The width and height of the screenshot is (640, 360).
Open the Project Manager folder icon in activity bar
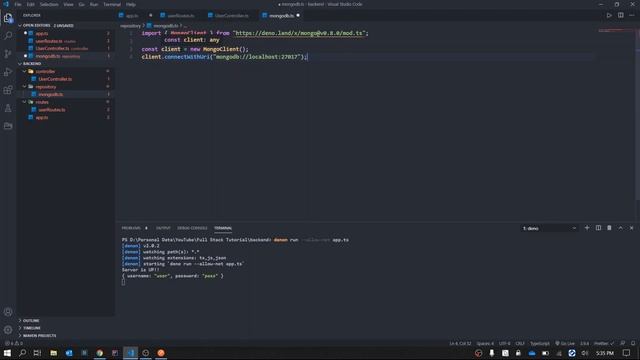tap(8, 126)
